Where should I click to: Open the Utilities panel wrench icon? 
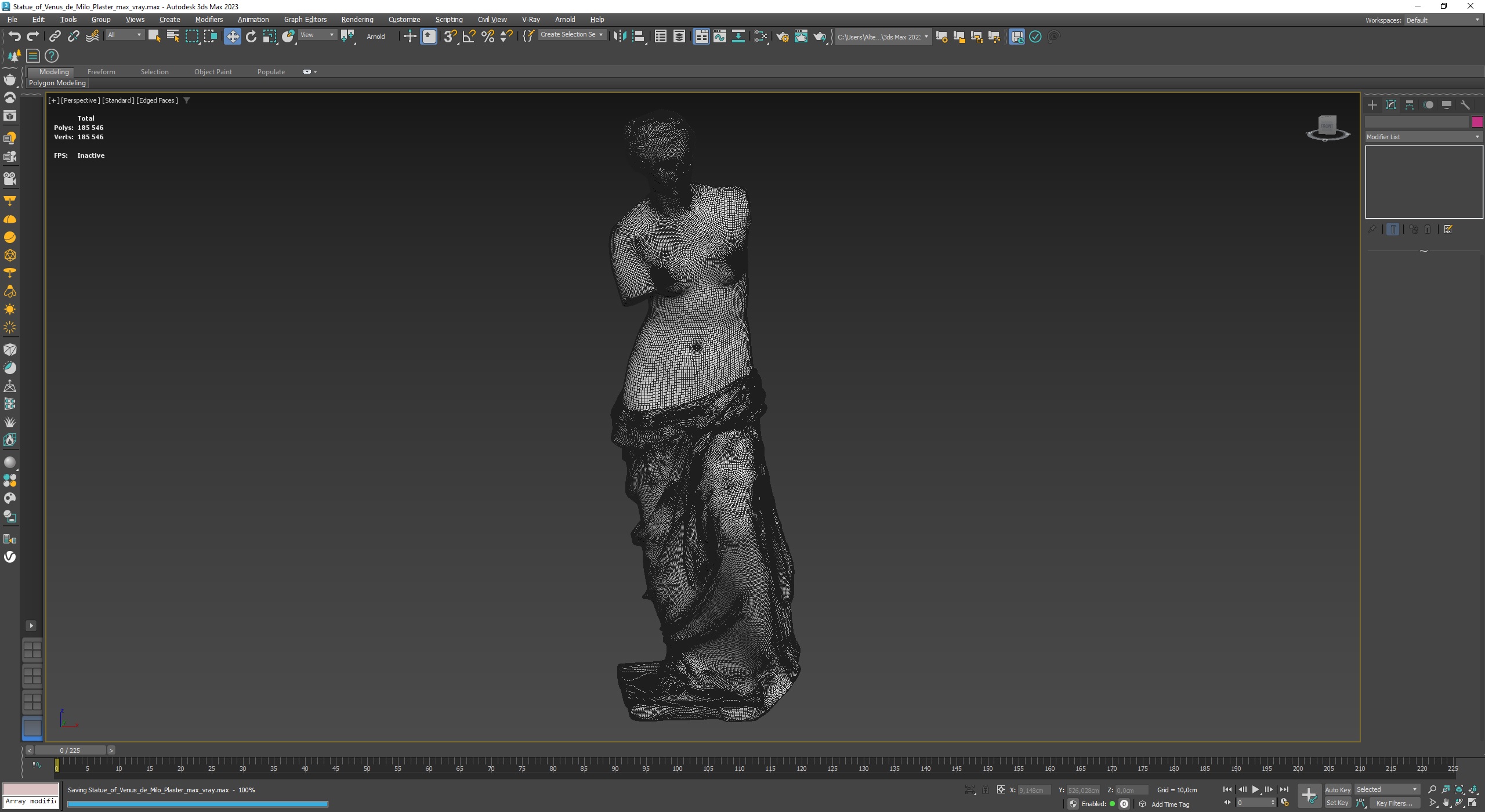coord(1465,105)
